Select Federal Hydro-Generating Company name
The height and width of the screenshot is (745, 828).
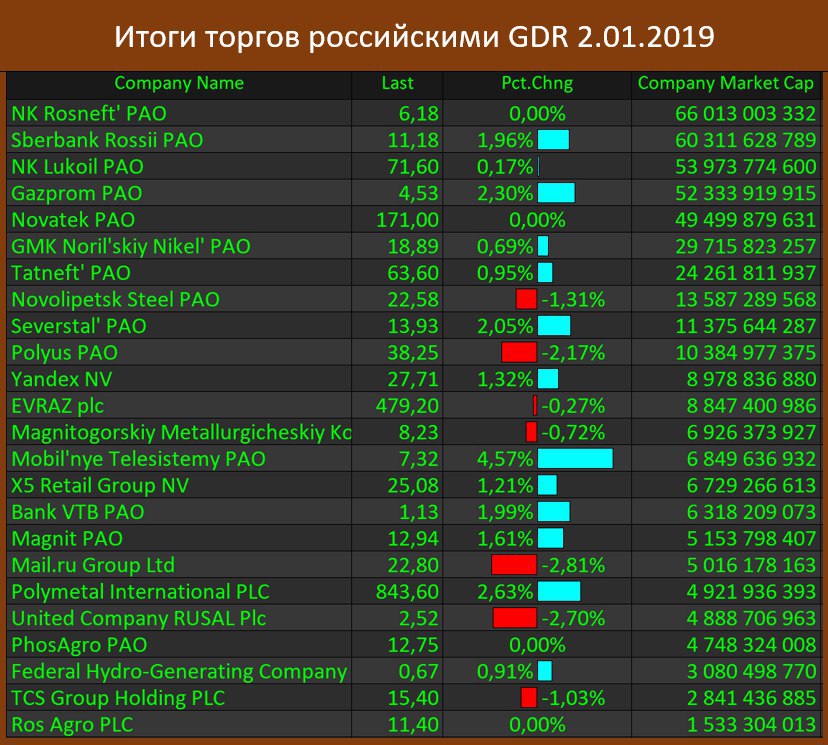[x=179, y=672]
